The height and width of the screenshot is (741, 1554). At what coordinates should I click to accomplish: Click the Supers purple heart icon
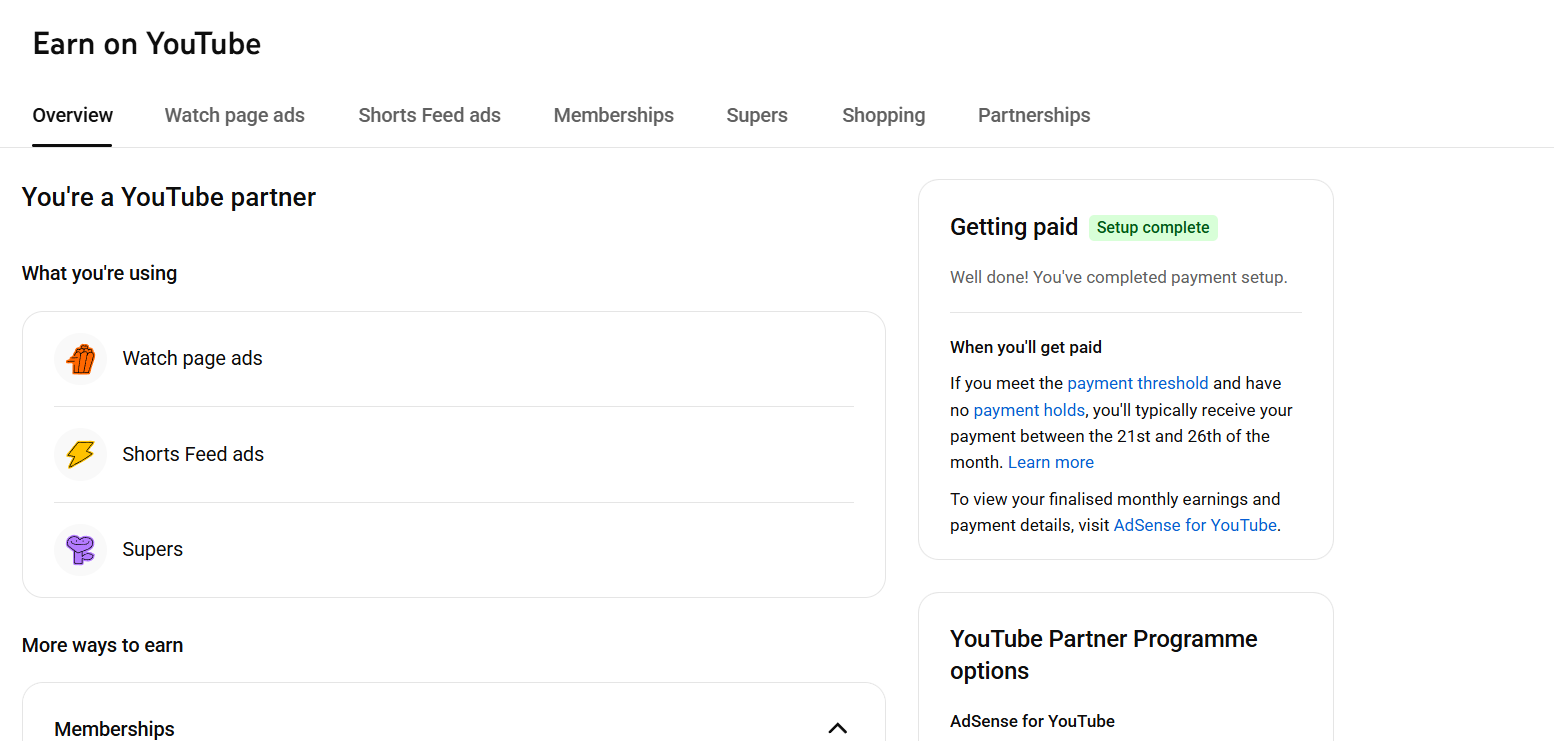pos(80,550)
